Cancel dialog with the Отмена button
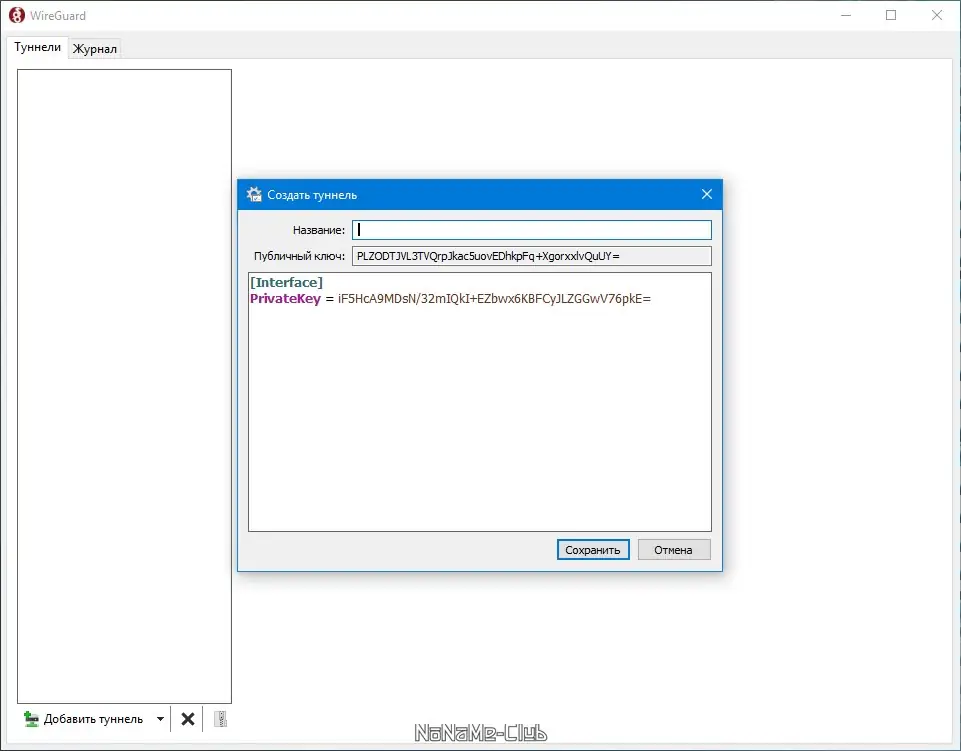Screen dimensions: 961x751 674,550
